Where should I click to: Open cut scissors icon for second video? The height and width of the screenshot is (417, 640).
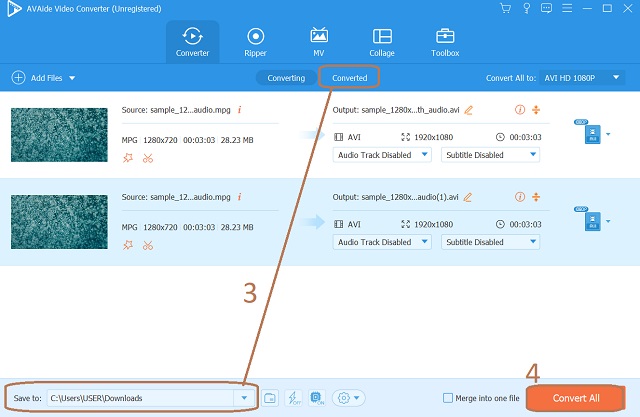pos(148,246)
